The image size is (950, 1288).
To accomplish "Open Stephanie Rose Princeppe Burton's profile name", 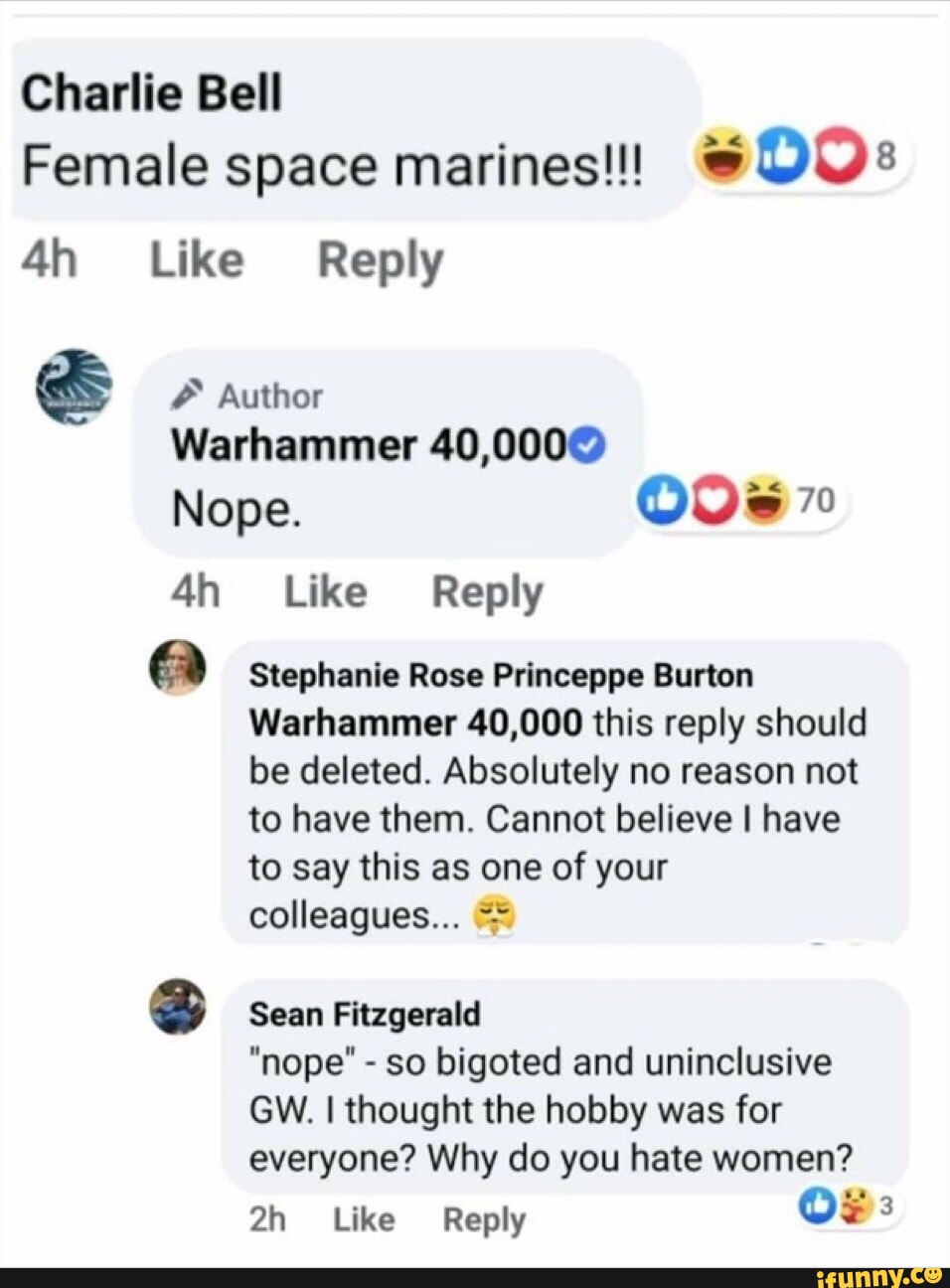I will 501,676.
